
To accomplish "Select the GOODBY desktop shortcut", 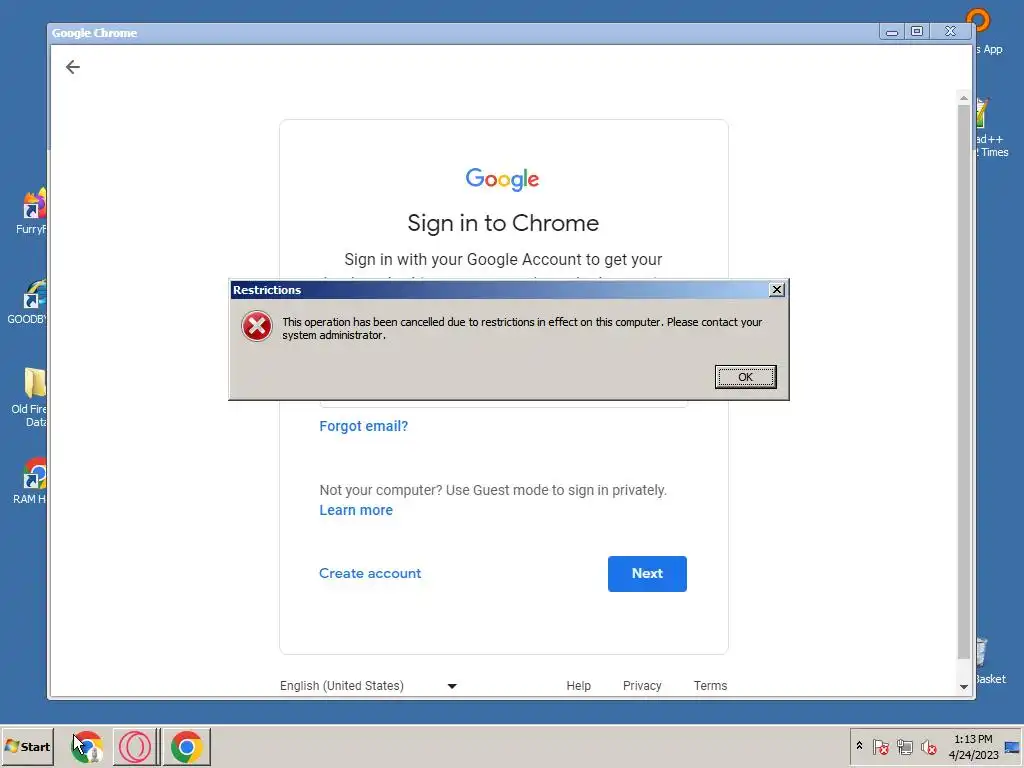I will coord(29,302).
